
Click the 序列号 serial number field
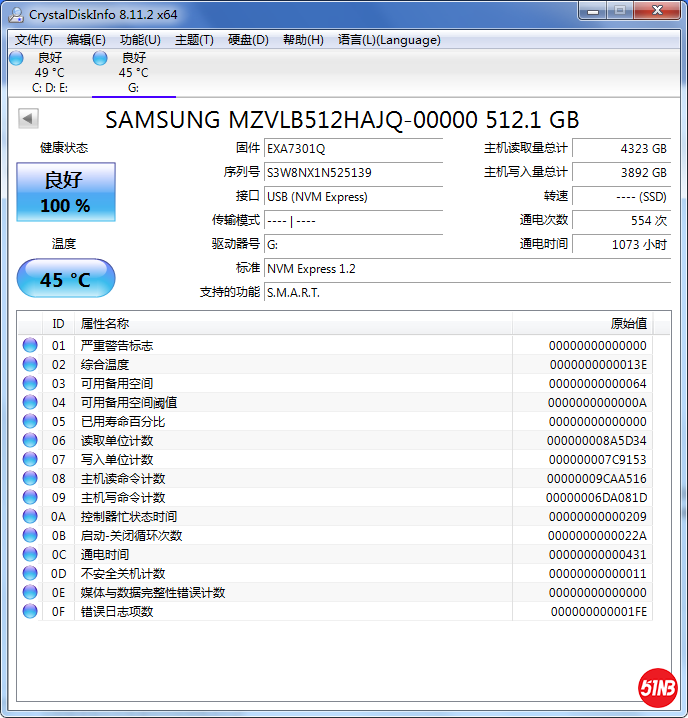pos(352,172)
